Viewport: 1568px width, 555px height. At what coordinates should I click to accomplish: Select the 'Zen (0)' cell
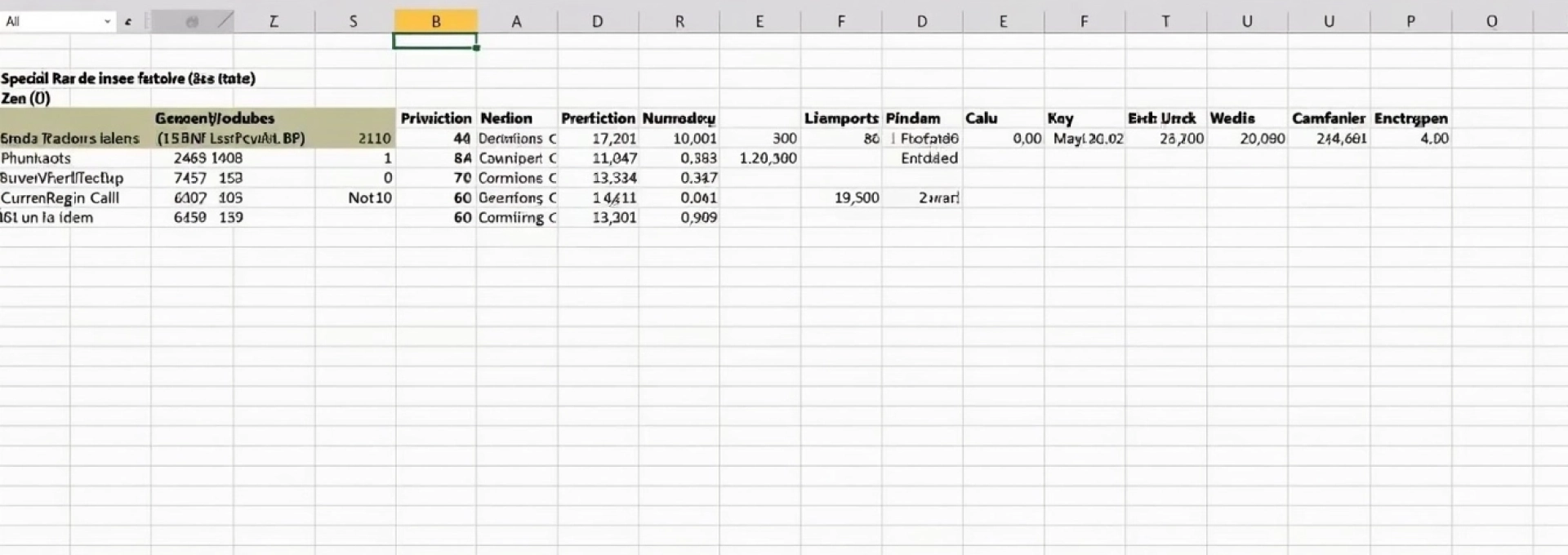click(x=26, y=98)
